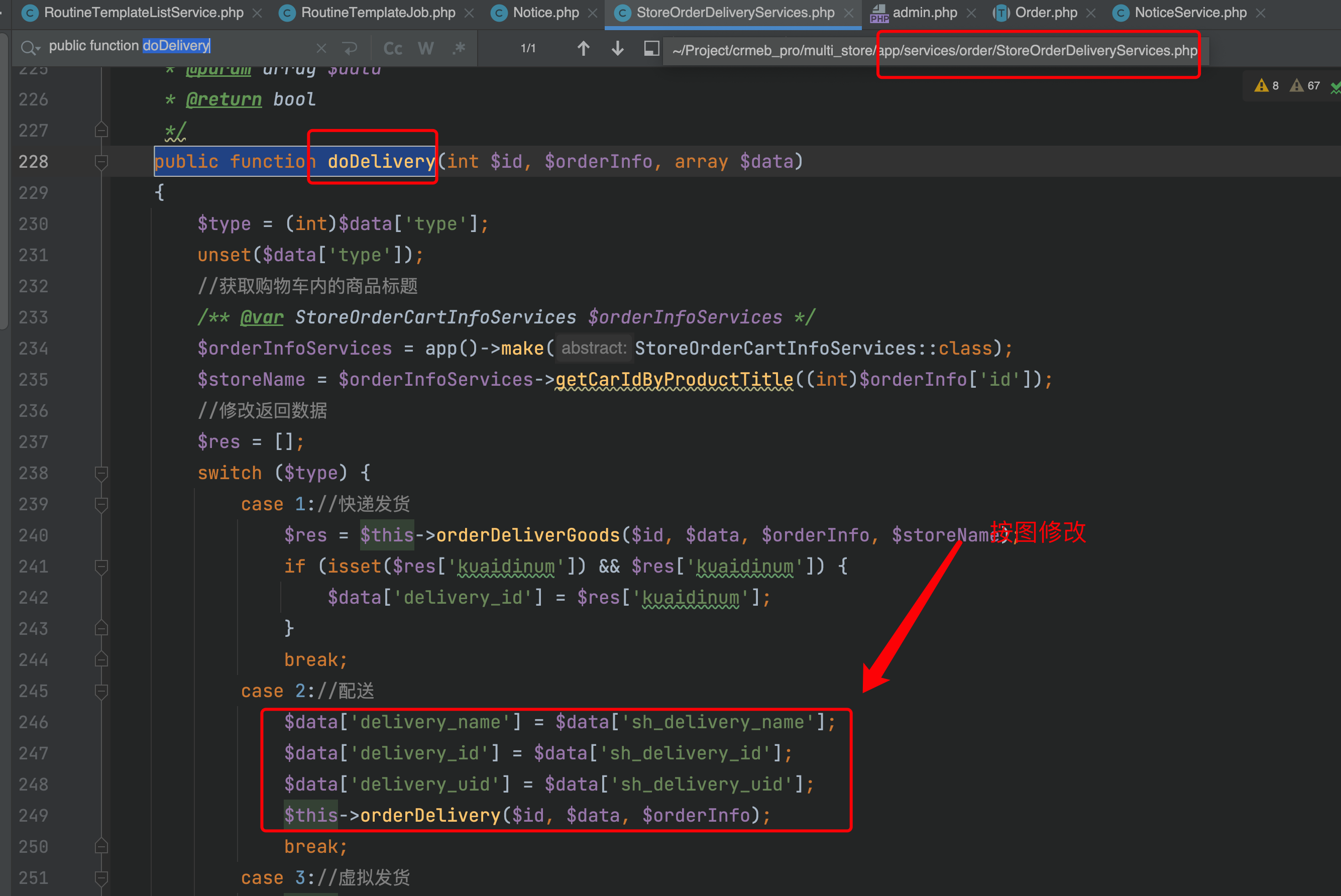This screenshot has width=1341, height=896.
Task: Click @var tag on line 233
Action: click(x=262, y=317)
